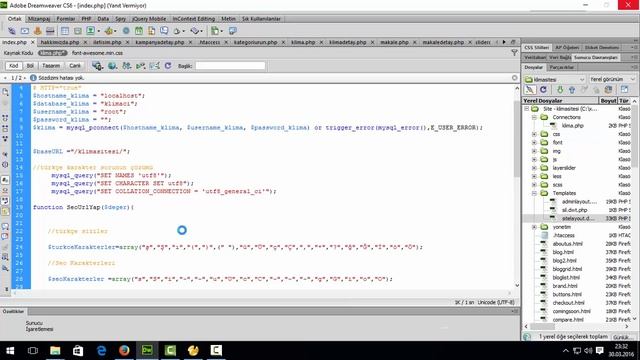Open Firefox from the taskbar
This screenshot has width=640, height=360.
coord(124,350)
